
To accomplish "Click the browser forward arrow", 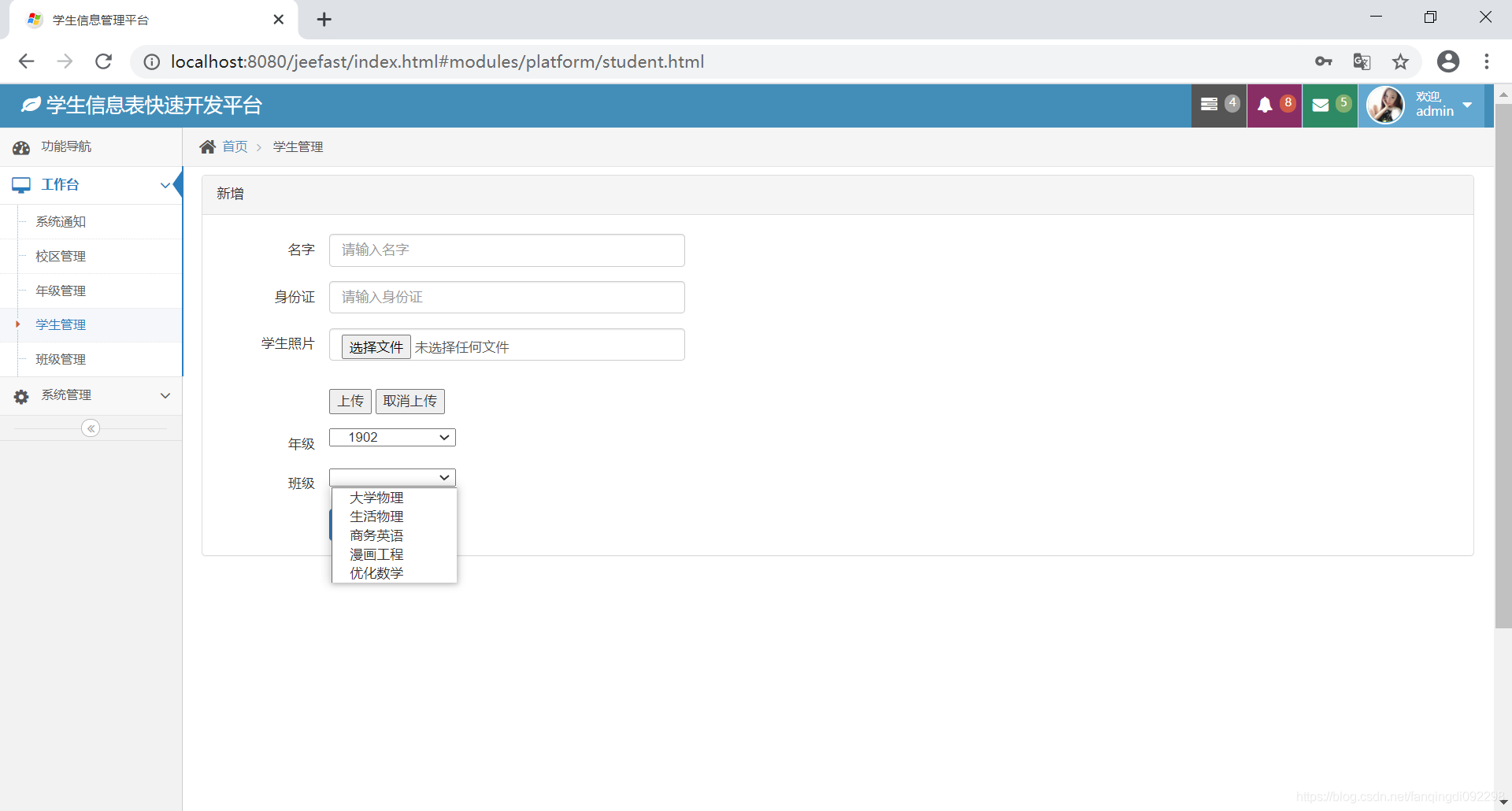I will (65, 61).
